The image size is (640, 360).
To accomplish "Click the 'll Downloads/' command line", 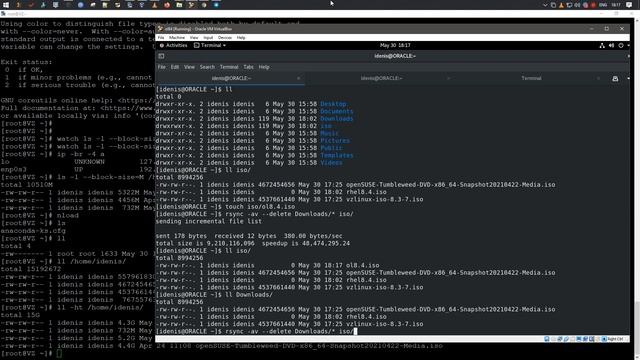I will pyautogui.click(x=214, y=295).
